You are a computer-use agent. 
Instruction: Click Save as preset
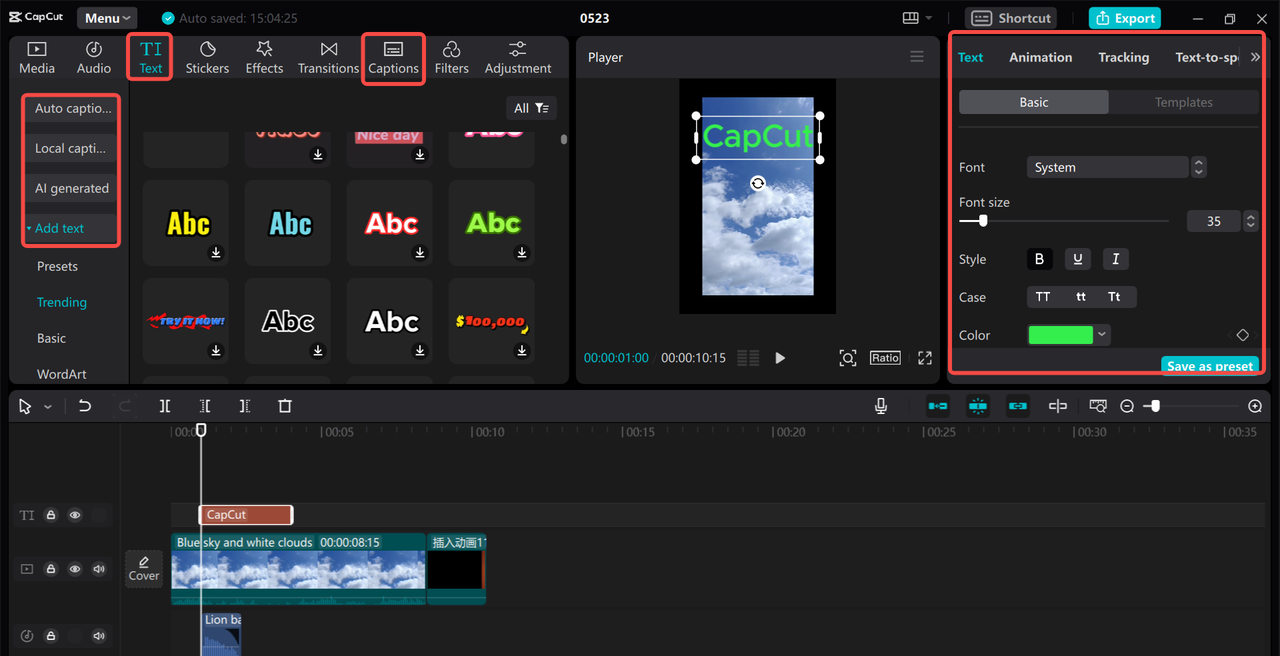1210,365
